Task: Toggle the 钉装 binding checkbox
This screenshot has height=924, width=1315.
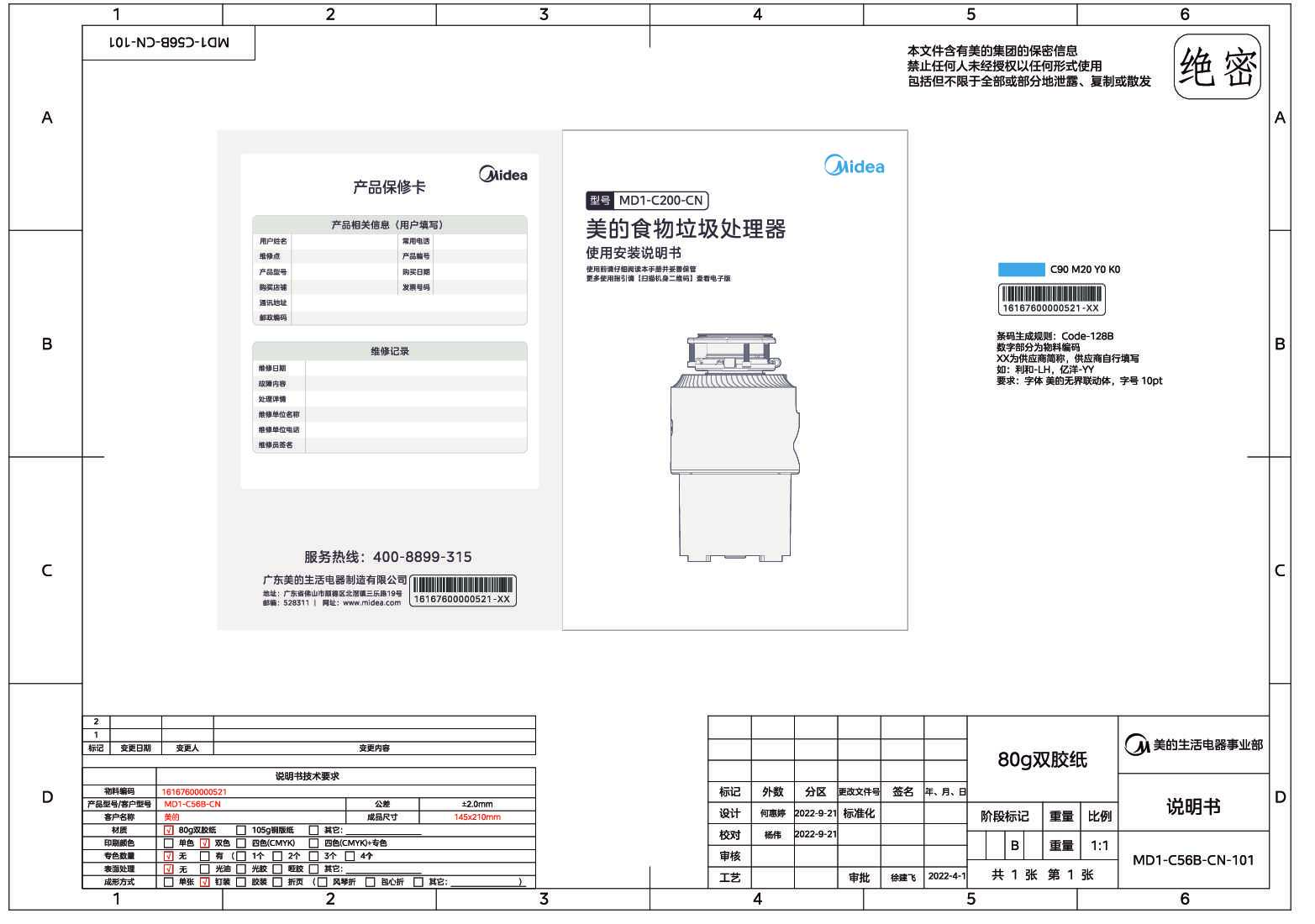Action: click(x=205, y=882)
